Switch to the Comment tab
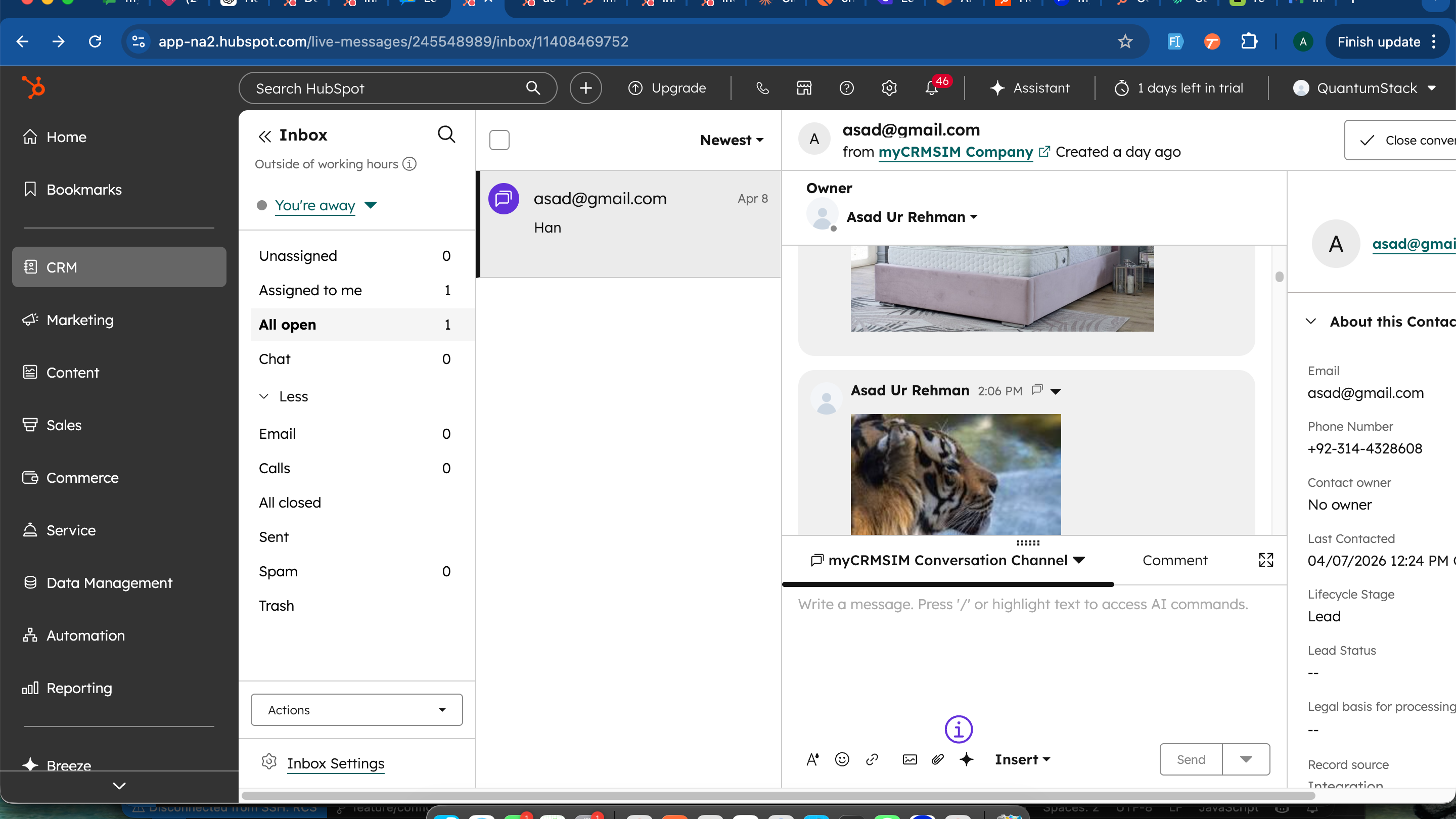Image resolution: width=1456 pixels, height=819 pixels. [x=1174, y=560]
